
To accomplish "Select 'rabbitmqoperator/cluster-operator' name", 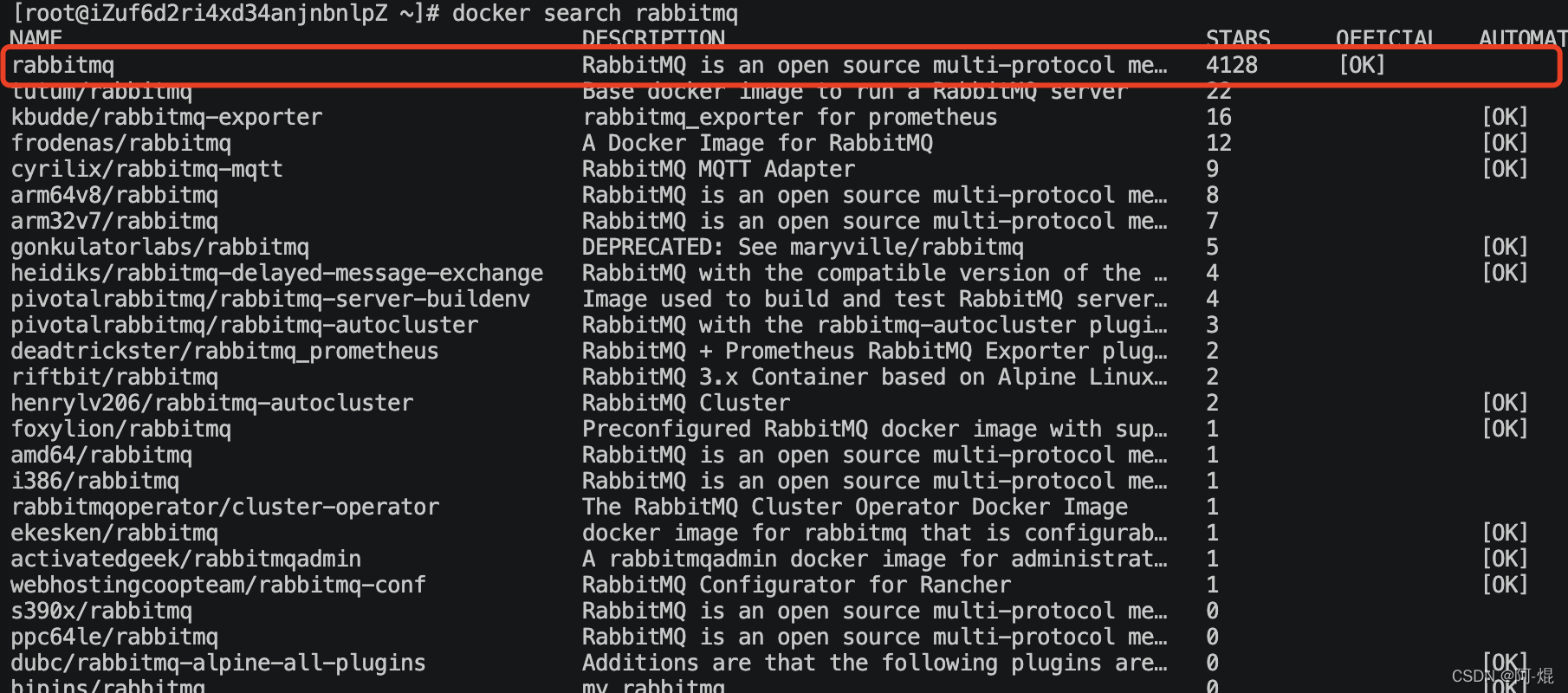I will [225, 507].
